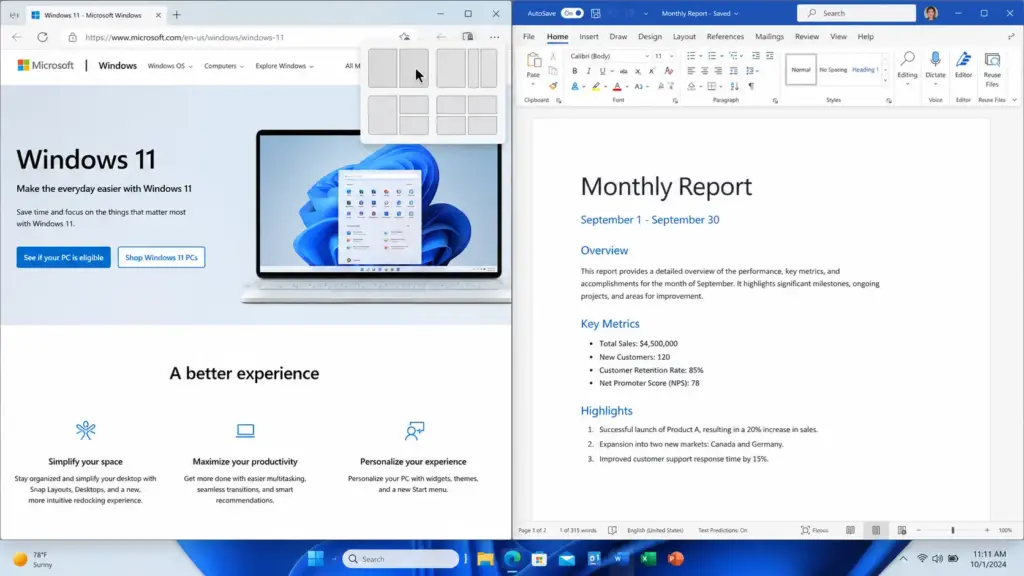Screen dimensions: 1024x576
Task: Switch to Web Layout view in Word
Action: tap(902, 530)
